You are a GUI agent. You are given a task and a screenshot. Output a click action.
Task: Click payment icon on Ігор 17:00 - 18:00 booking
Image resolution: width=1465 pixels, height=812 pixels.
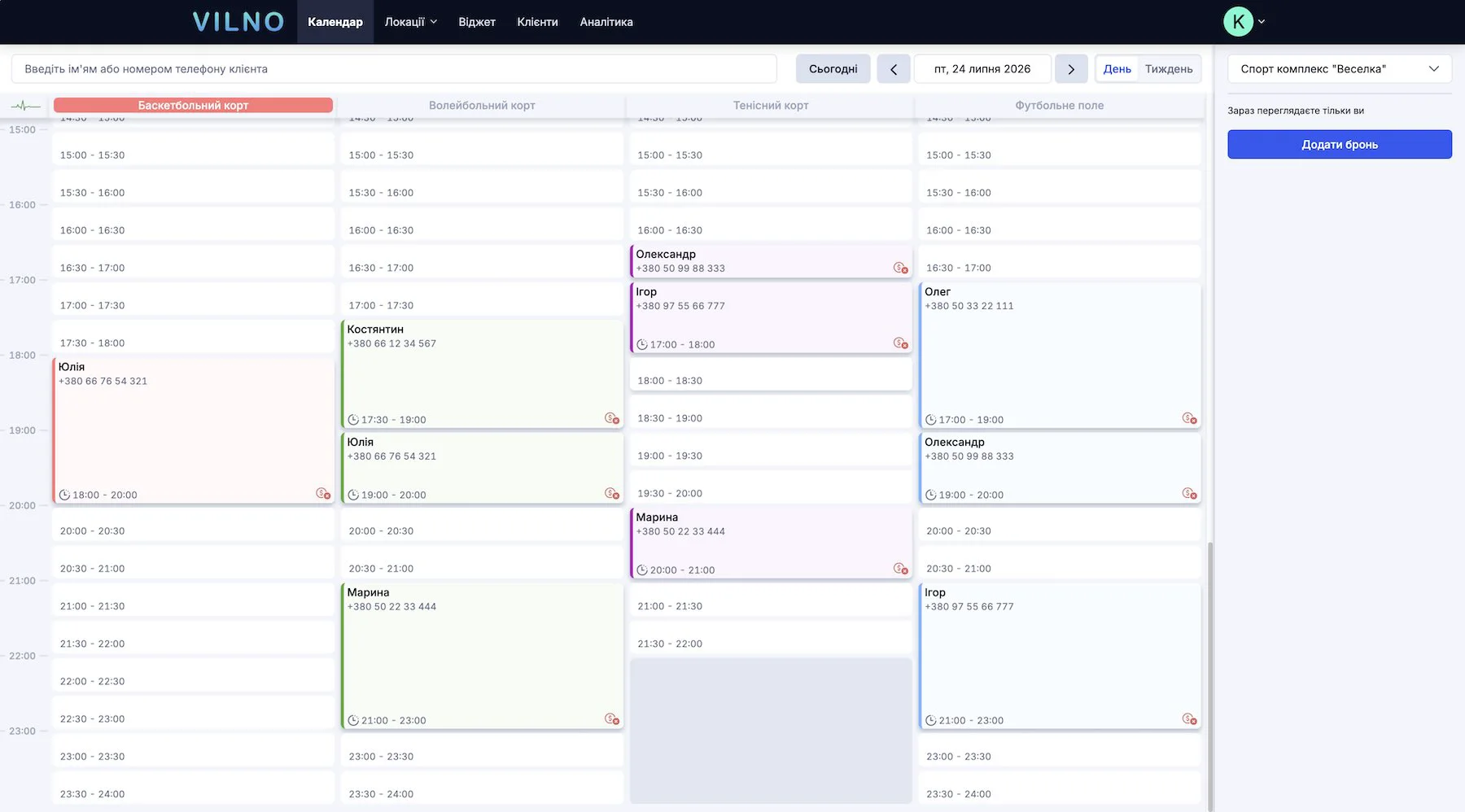(900, 343)
